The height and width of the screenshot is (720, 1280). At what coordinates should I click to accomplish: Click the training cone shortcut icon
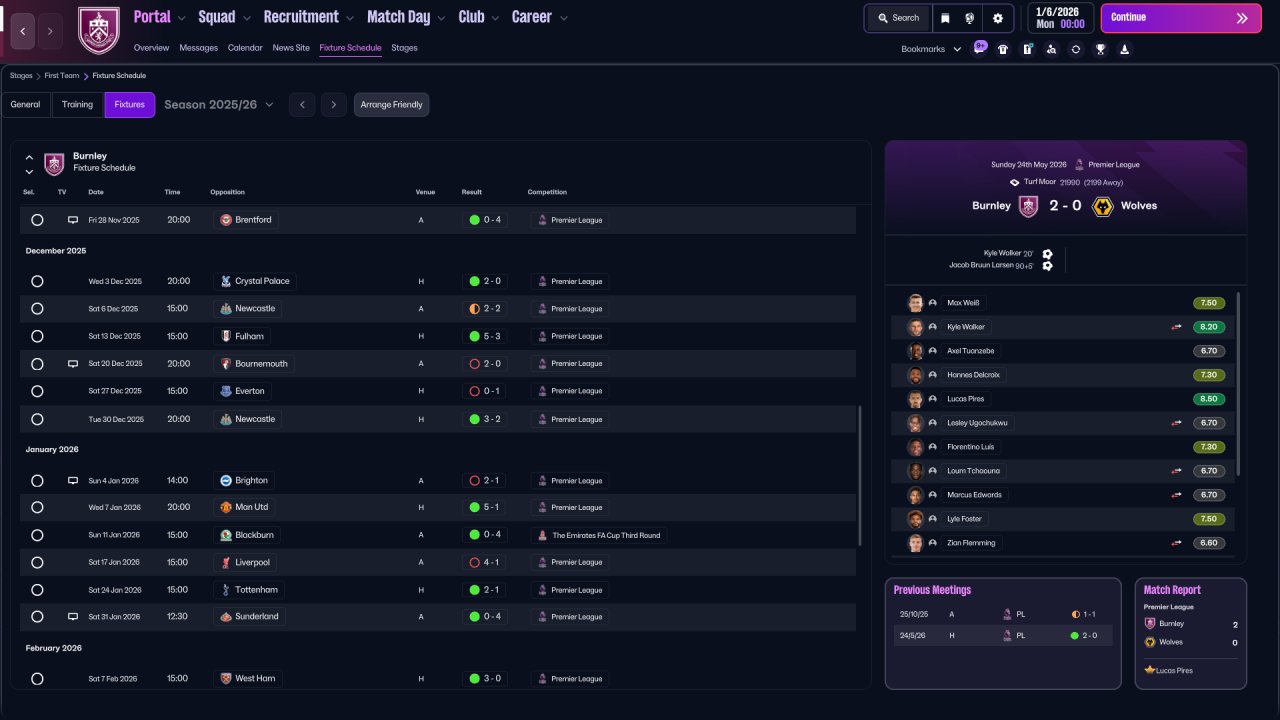click(1124, 49)
